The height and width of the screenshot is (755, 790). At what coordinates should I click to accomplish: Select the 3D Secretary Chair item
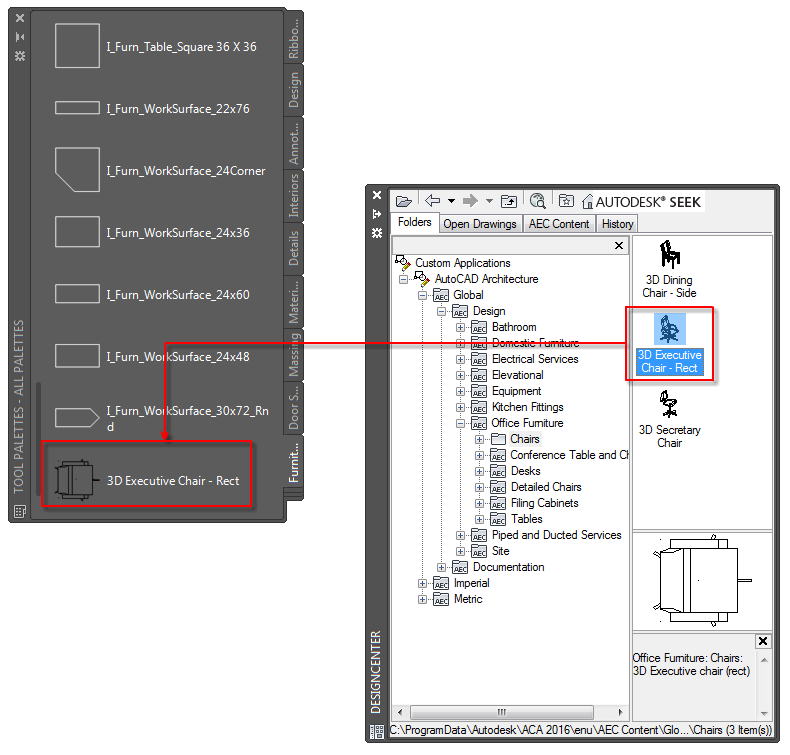[669, 419]
